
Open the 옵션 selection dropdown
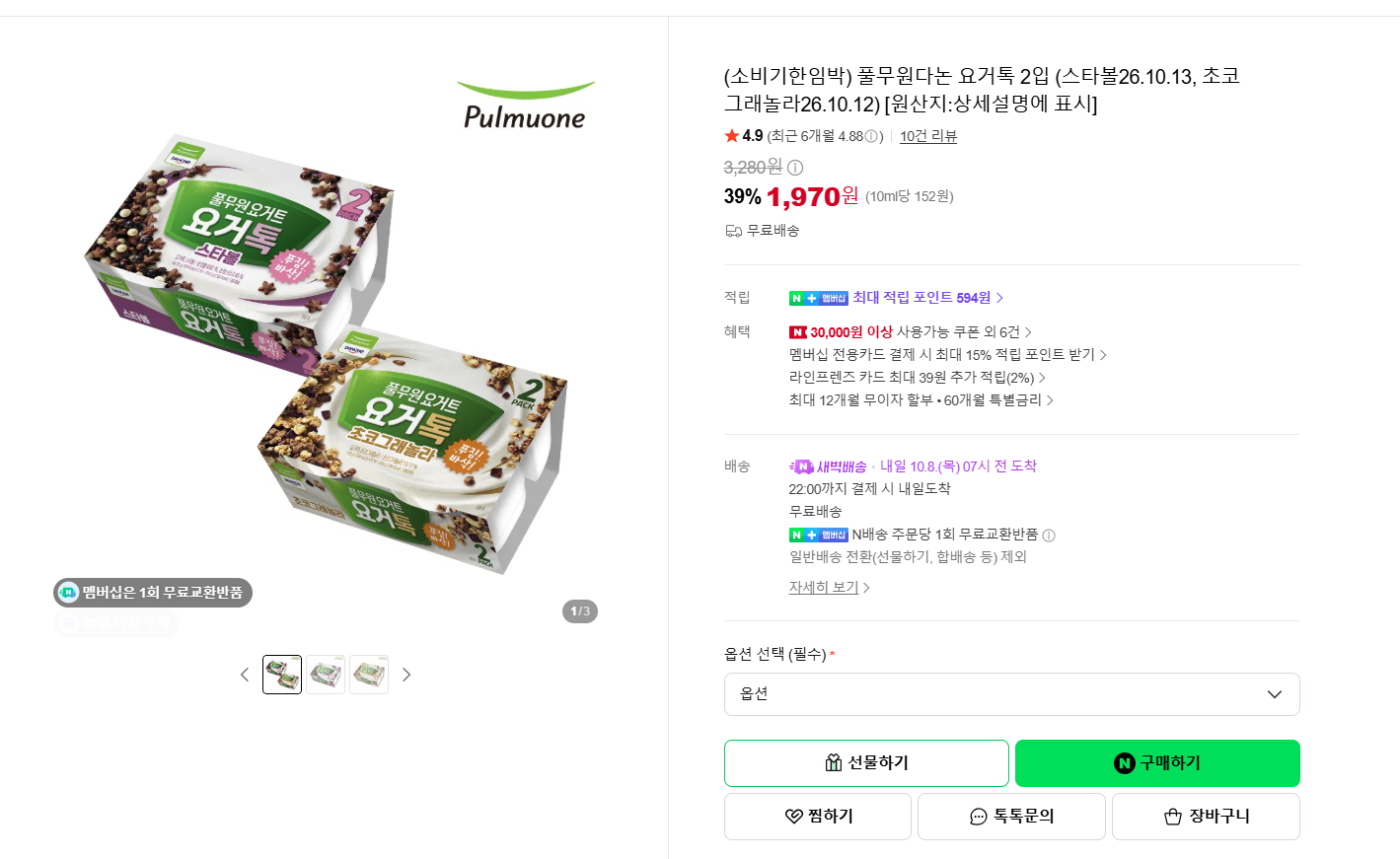(x=1011, y=694)
